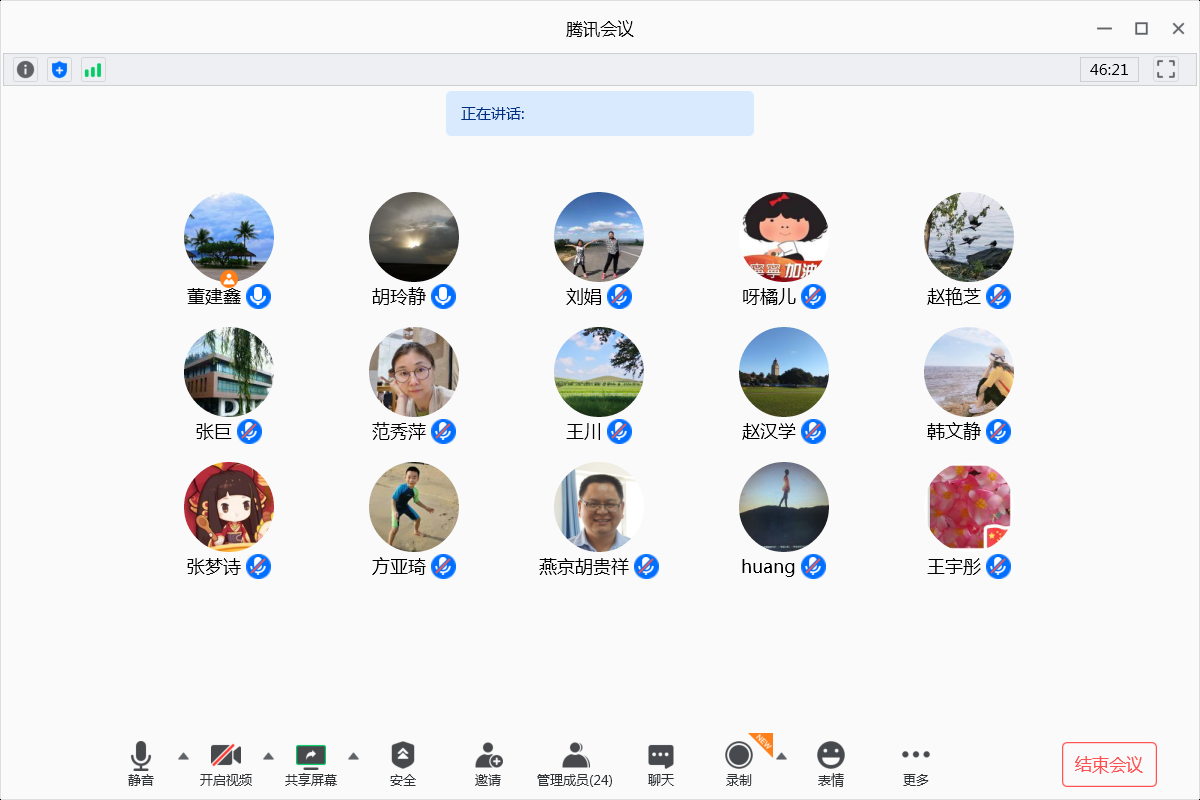
Task: Open Manage Members (管理成员) panel
Action: point(574,764)
